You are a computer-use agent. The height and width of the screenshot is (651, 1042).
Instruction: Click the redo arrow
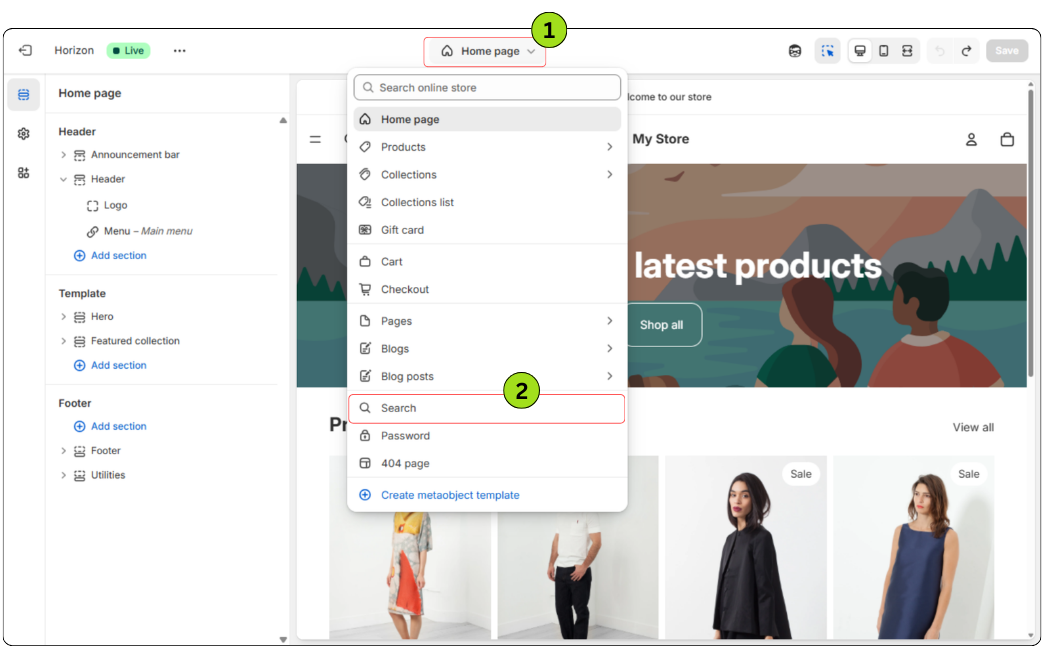click(966, 51)
